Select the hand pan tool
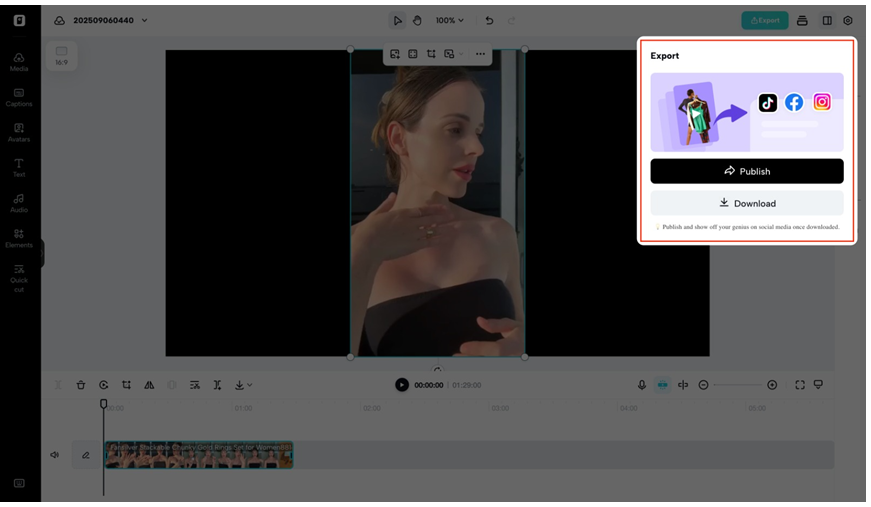The height and width of the screenshot is (507, 871). pos(417,20)
